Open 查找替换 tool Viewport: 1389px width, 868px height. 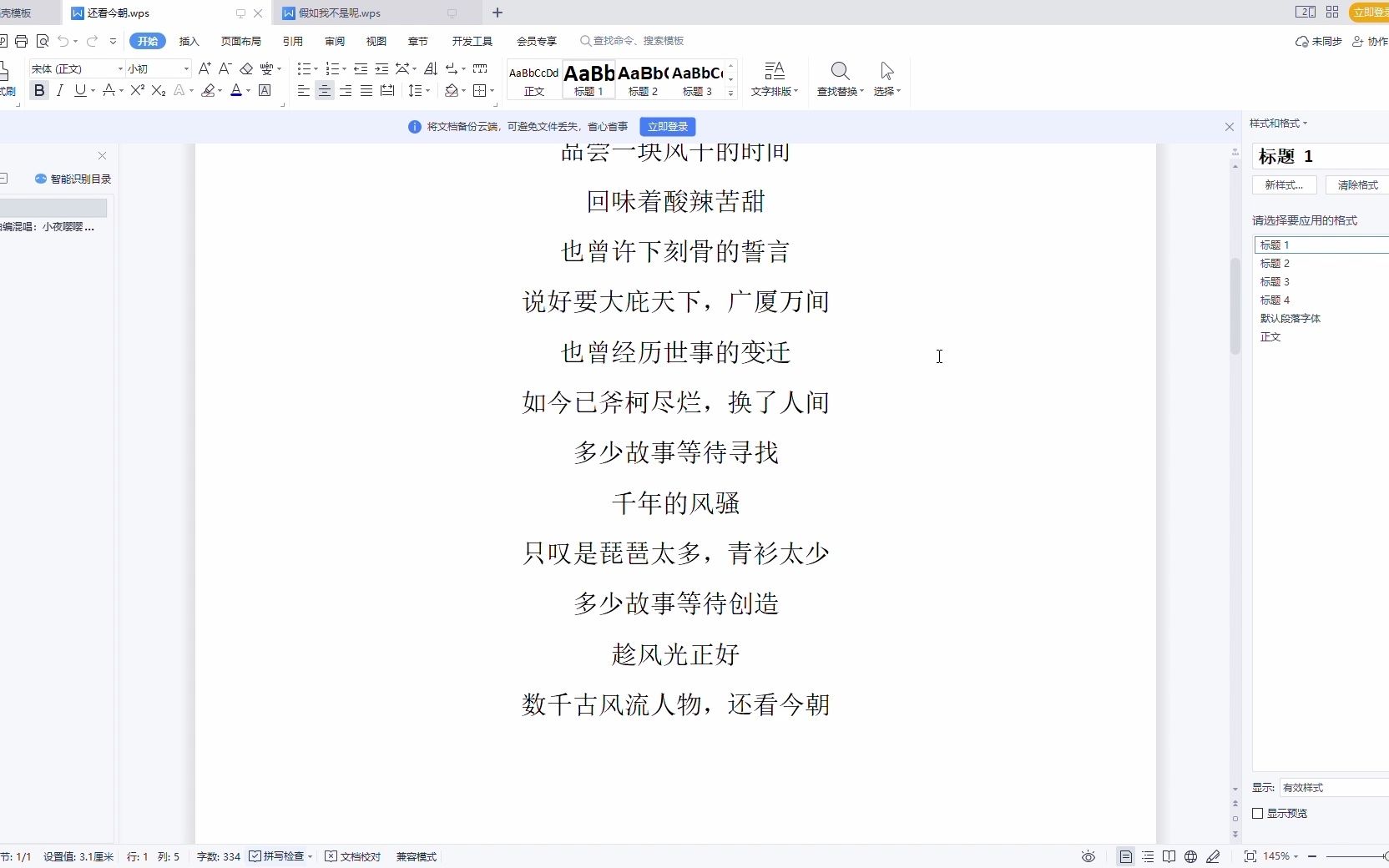[x=840, y=79]
